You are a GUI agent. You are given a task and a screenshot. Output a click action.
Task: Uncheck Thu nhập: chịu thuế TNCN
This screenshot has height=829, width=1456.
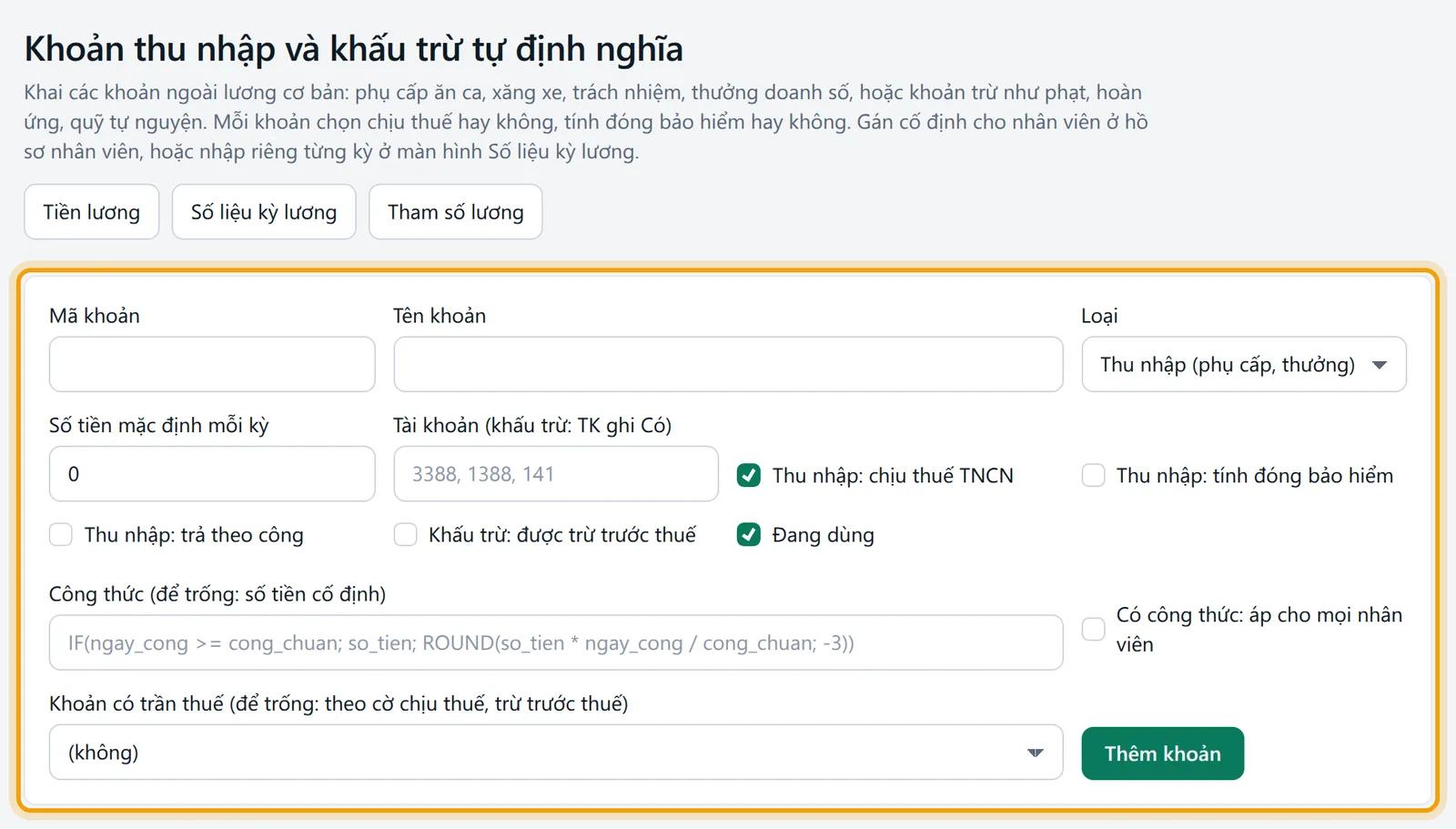click(749, 475)
